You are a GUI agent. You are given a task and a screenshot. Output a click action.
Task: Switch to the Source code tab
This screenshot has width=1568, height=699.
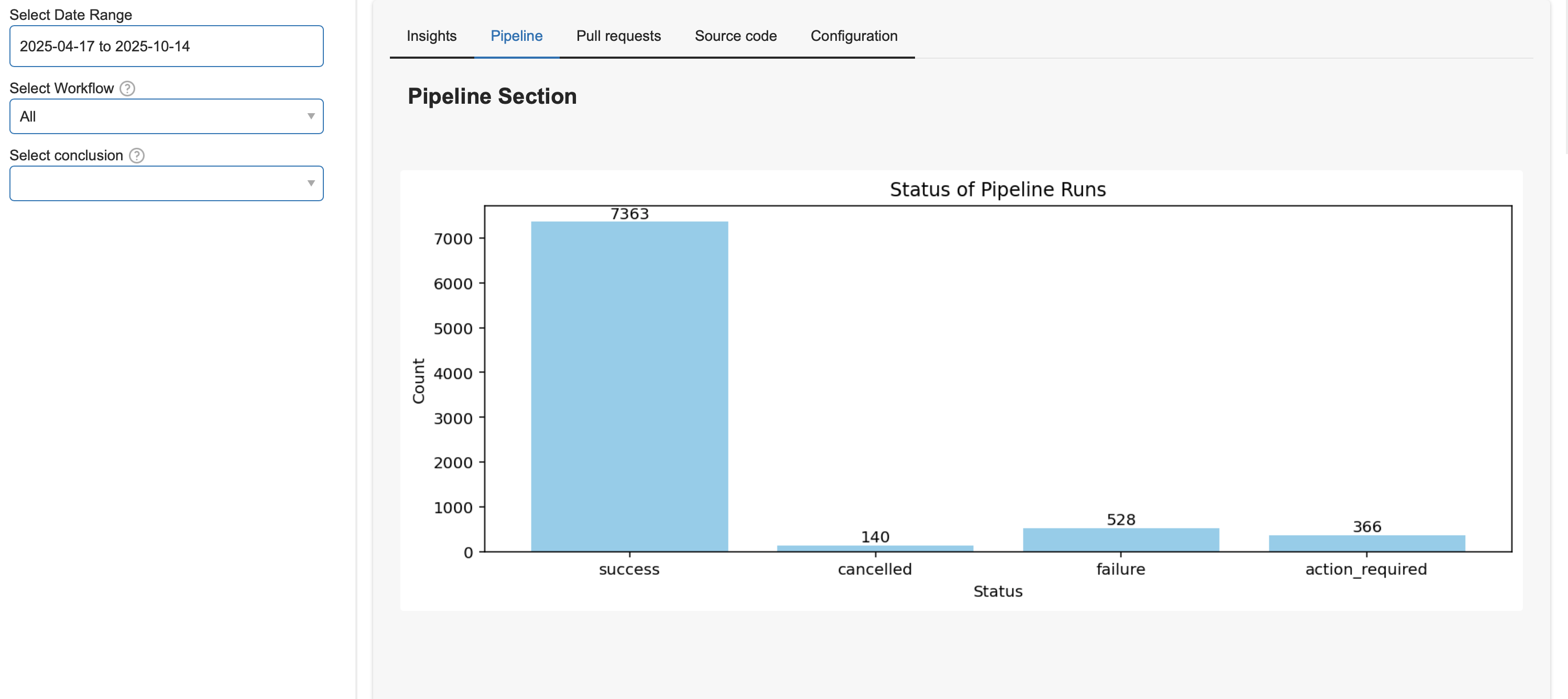pyautogui.click(x=735, y=36)
